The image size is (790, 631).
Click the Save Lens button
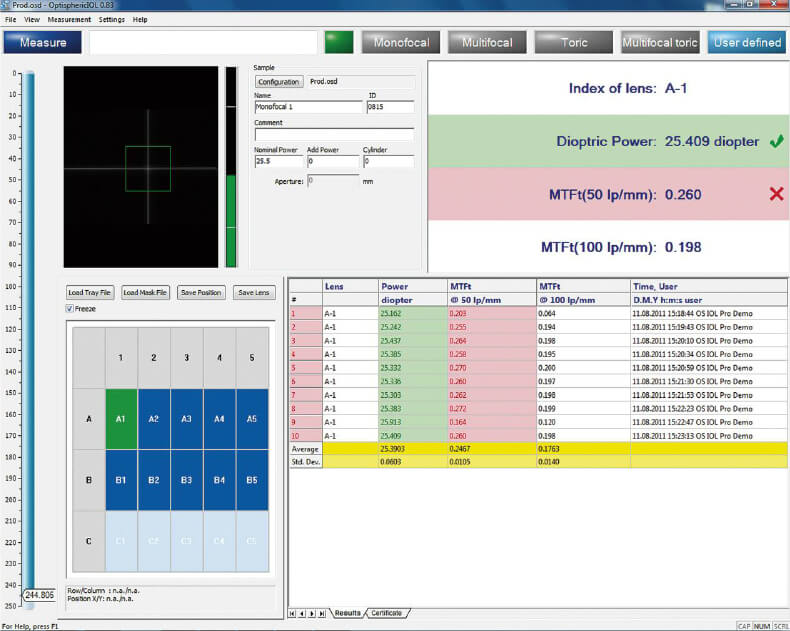pyautogui.click(x=254, y=293)
